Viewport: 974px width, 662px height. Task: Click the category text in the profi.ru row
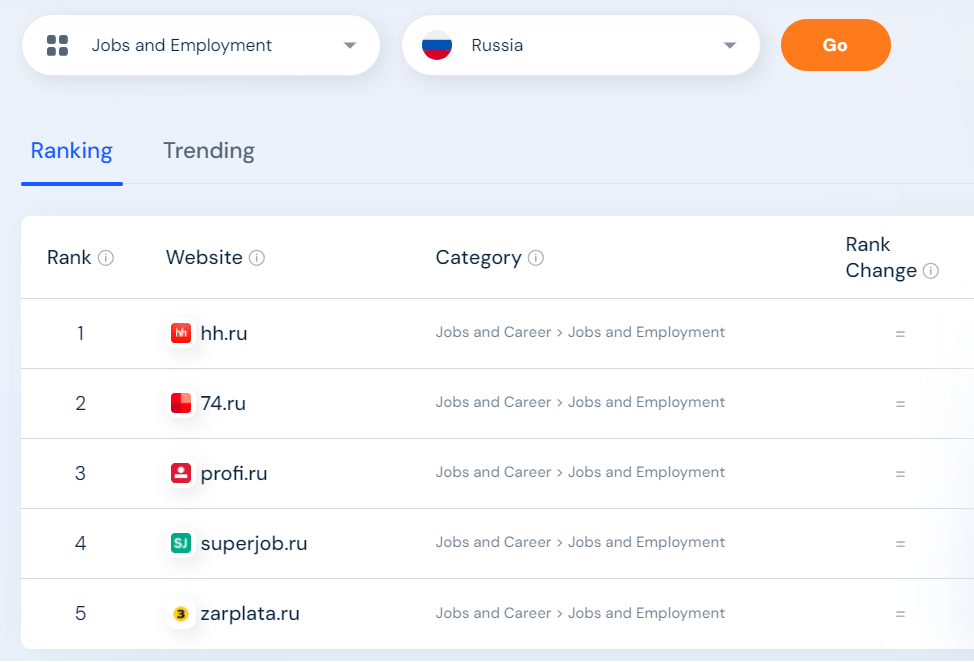(580, 473)
